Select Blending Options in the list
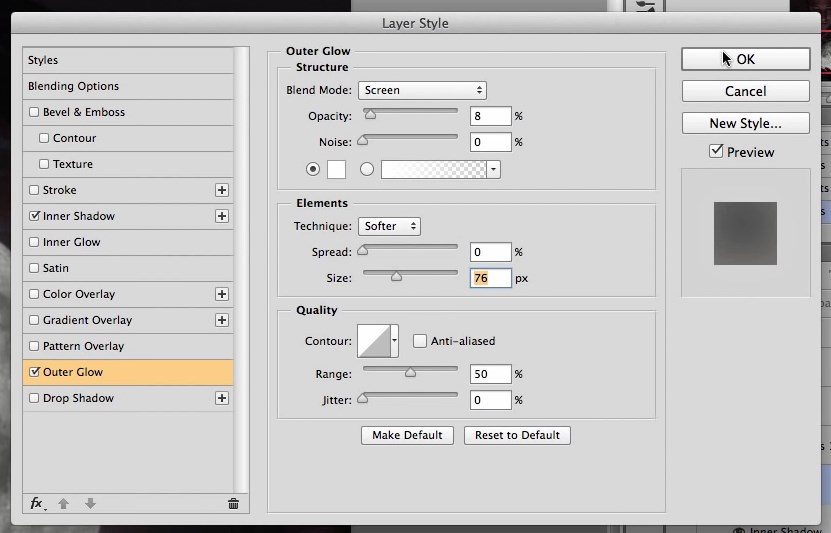Viewport: 831px width, 533px height. 128,86
